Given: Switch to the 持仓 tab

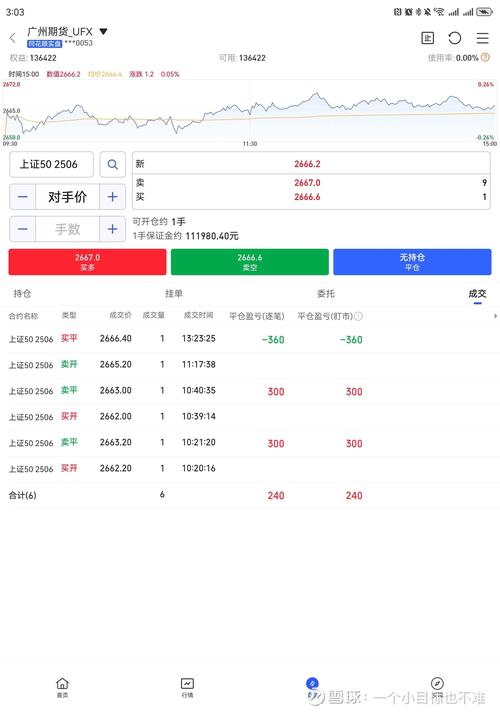Looking at the screenshot, I should [22, 294].
